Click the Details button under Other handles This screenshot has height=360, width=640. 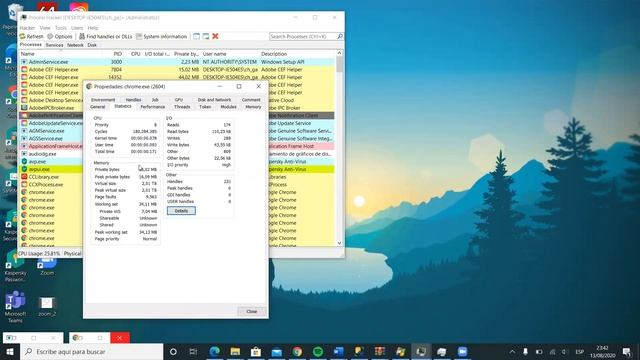coord(181,211)
